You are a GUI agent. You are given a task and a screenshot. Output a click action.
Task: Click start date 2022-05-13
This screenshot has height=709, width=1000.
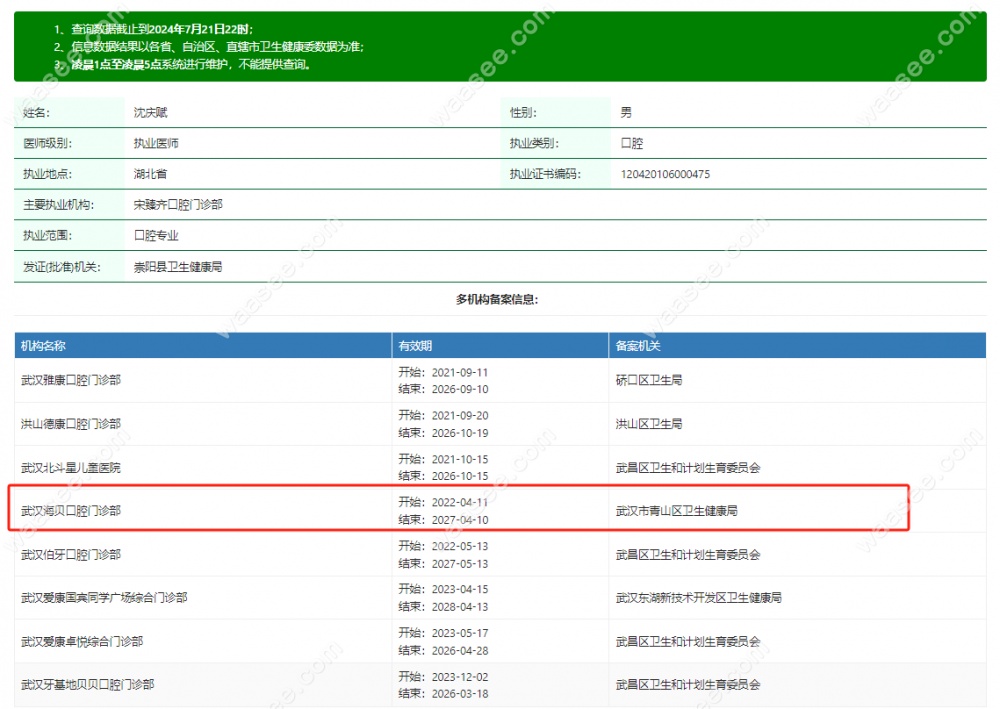click(x=460, y=546)
